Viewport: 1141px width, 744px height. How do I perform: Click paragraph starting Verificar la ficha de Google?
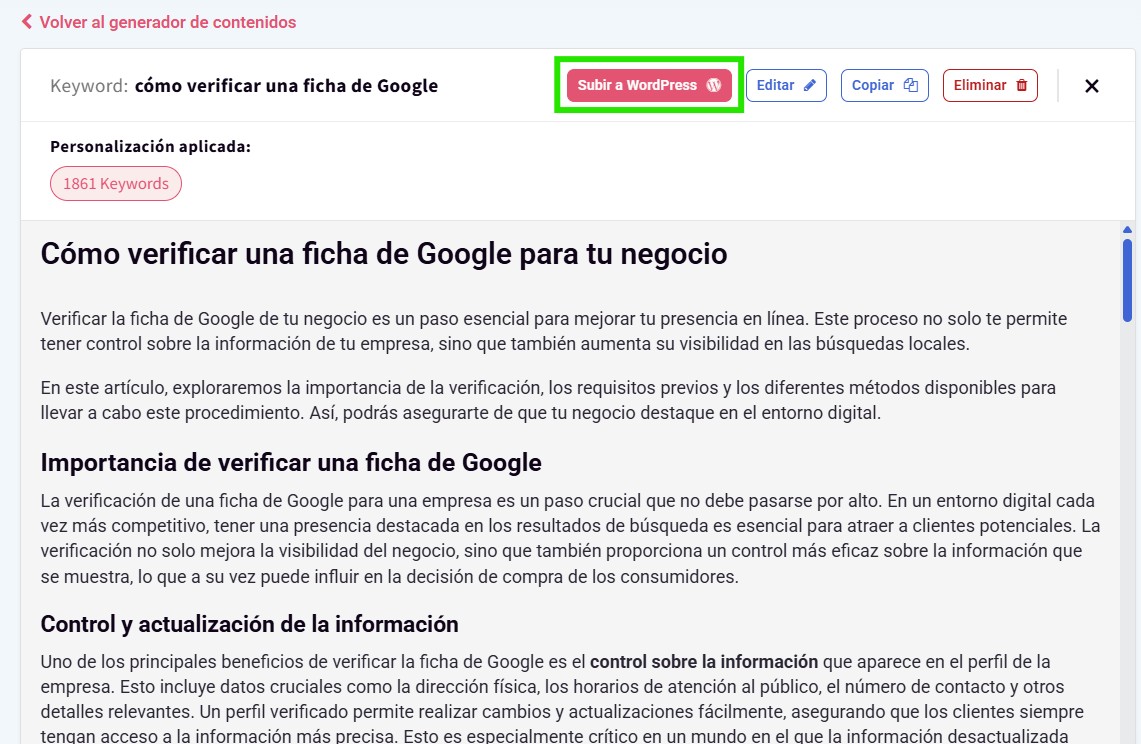[x=554, y=331]
